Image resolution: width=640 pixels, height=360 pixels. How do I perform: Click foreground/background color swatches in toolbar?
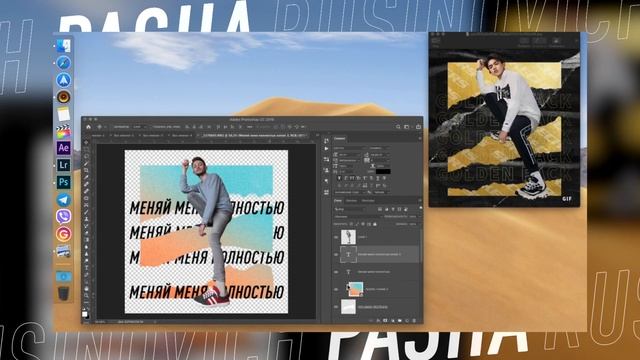85,314
